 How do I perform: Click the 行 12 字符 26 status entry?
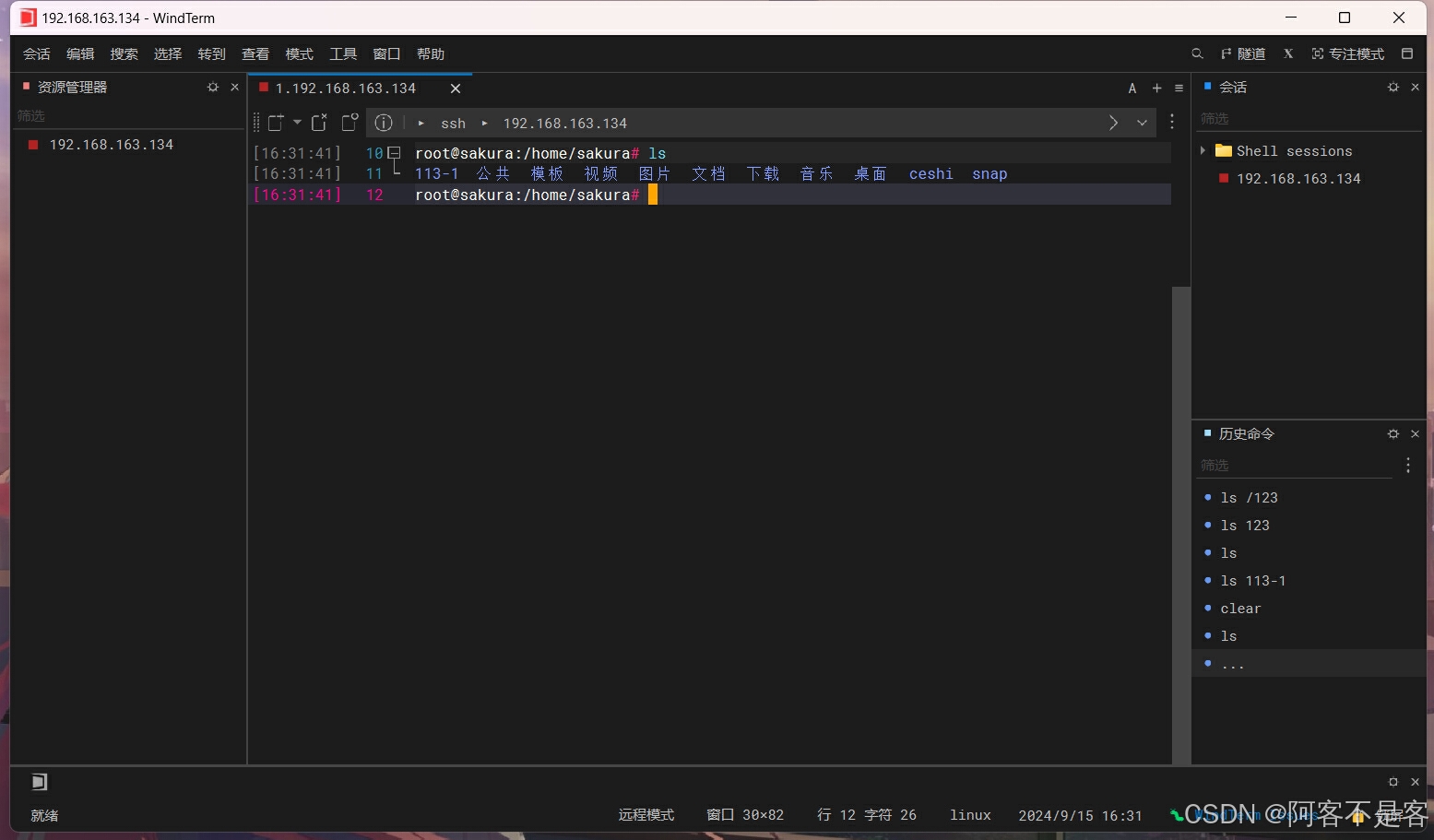click(867, 815)
